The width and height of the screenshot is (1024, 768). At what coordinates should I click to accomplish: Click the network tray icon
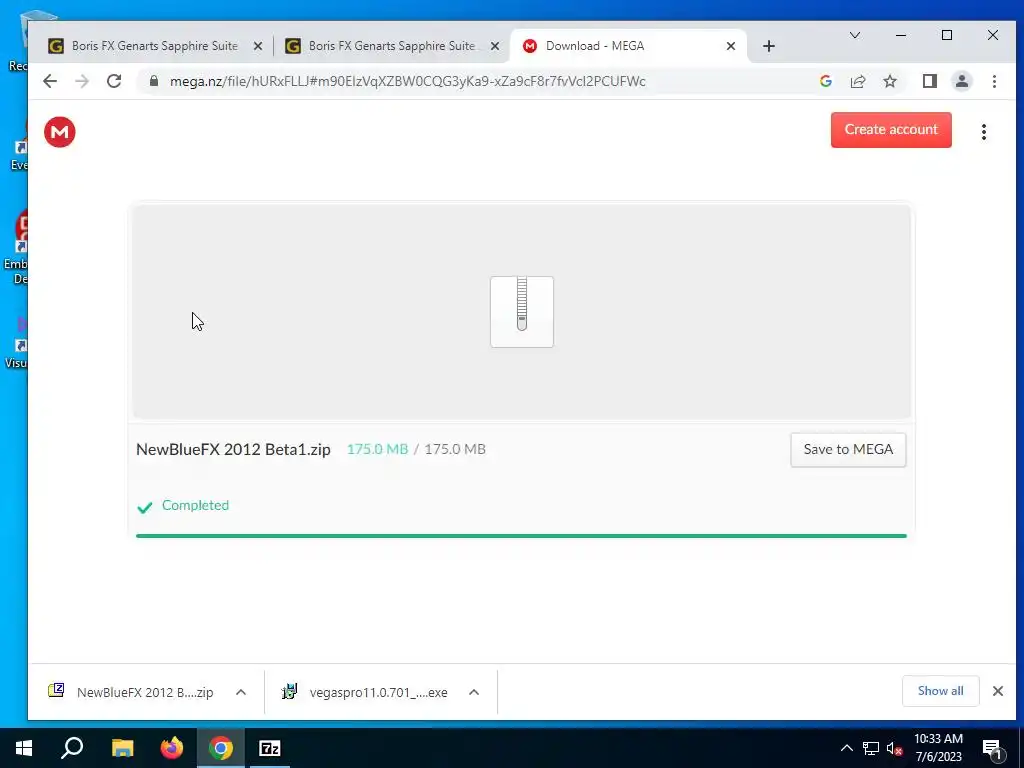[871, 748]
